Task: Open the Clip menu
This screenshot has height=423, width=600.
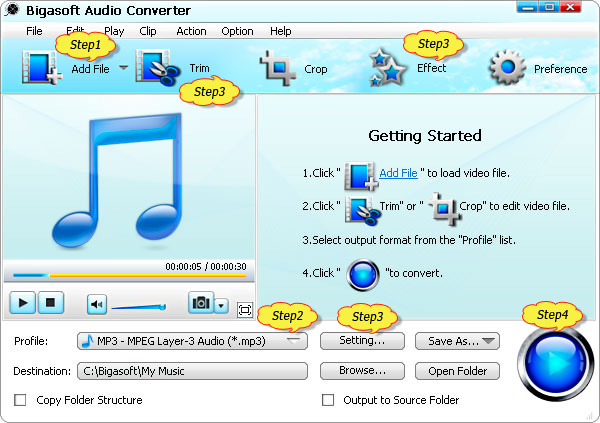Action: pyautogui.click(x=148, y=31)
